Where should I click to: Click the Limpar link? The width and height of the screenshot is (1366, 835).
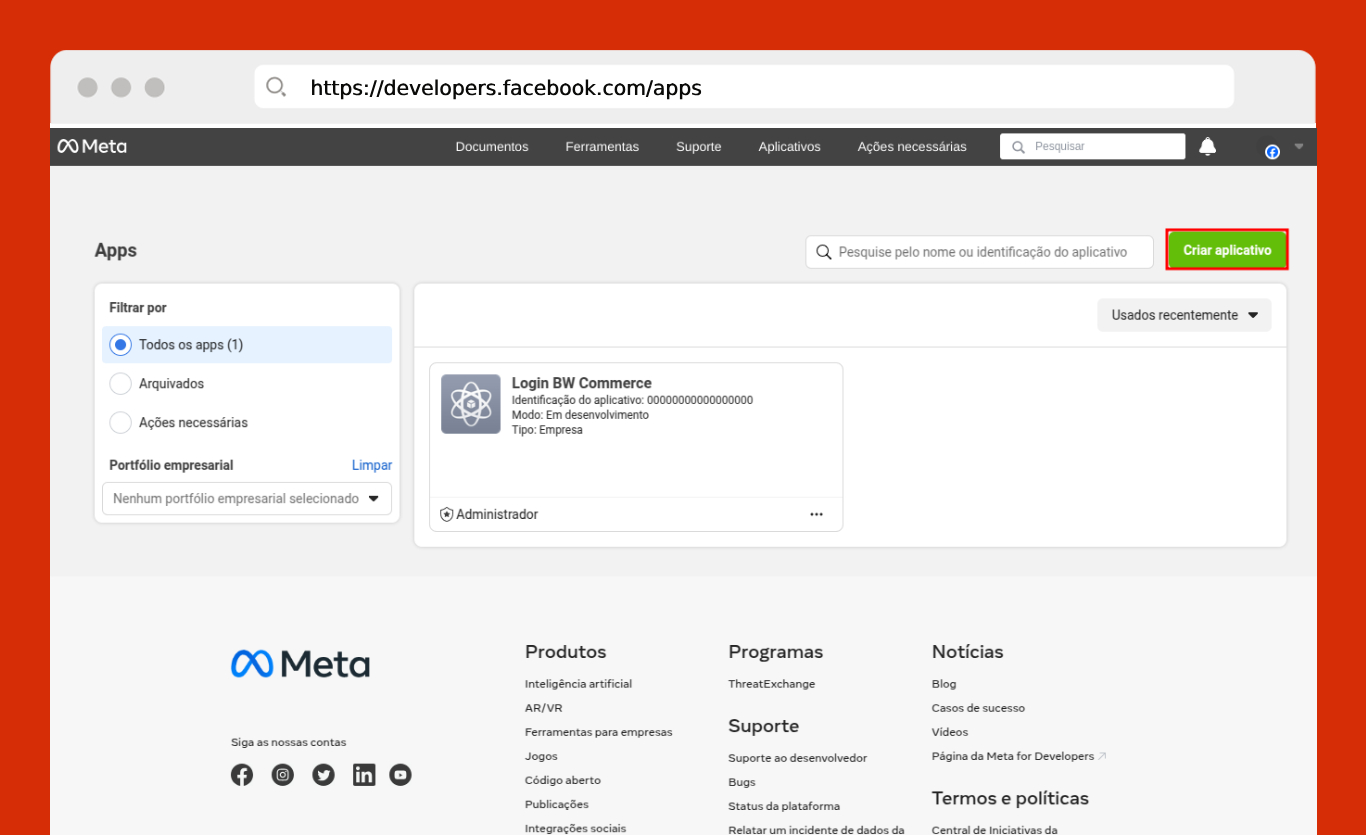pos(372,466)
